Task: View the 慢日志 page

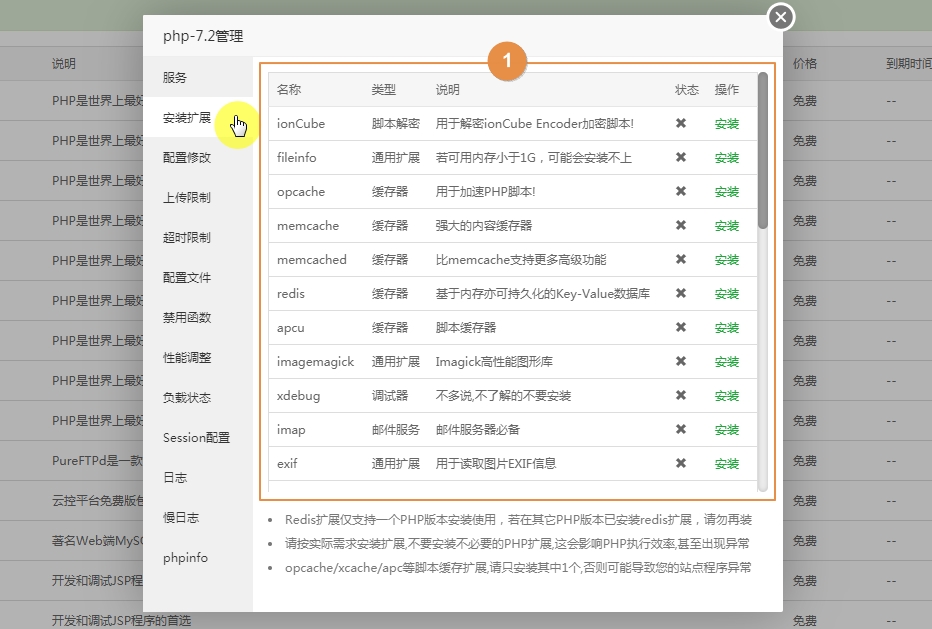Action: pyautogui.click(x=178, y=518)
